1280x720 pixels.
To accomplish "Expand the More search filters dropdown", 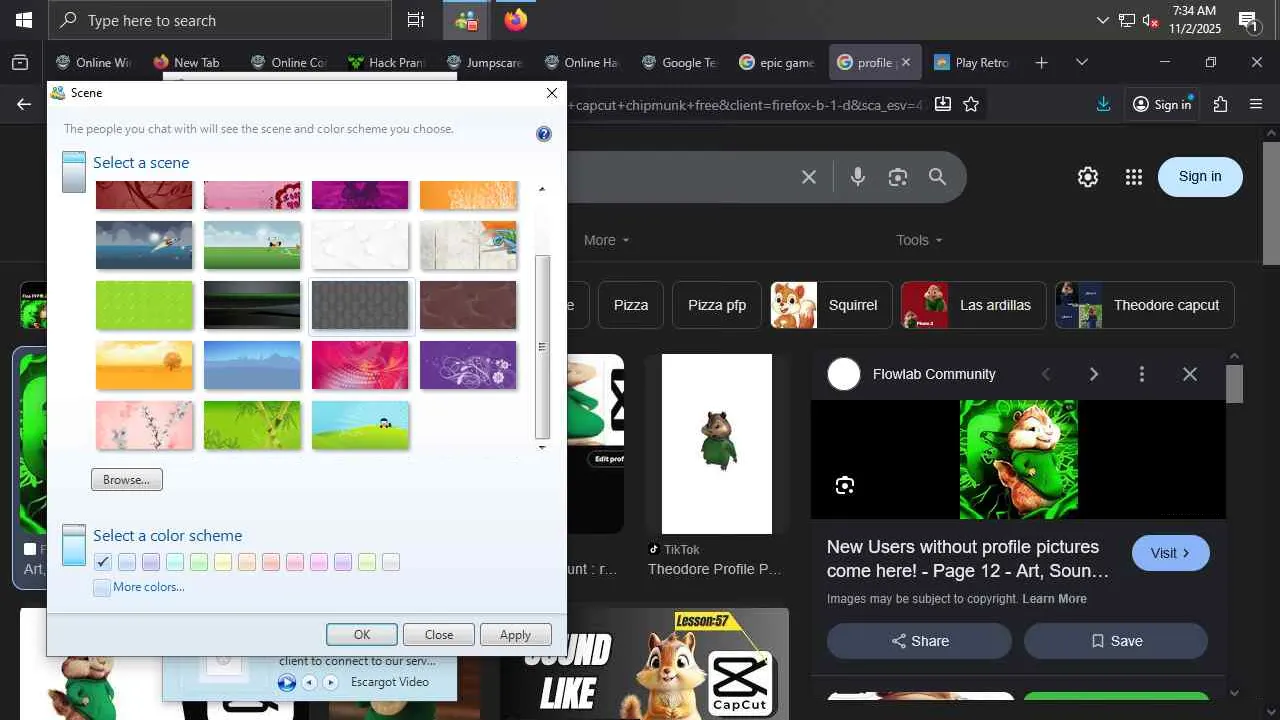I will pos(607,240).
